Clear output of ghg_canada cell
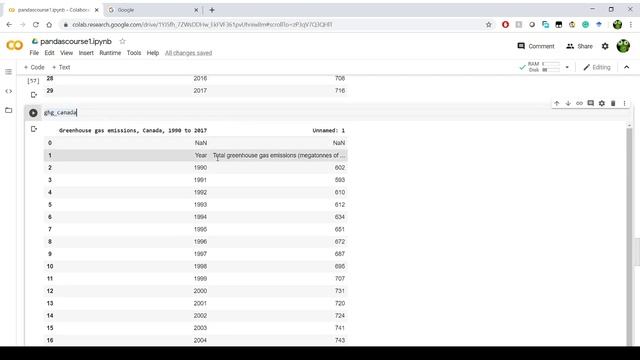Image resolution: width=640 pixels, height=360 pixels. 33,129
